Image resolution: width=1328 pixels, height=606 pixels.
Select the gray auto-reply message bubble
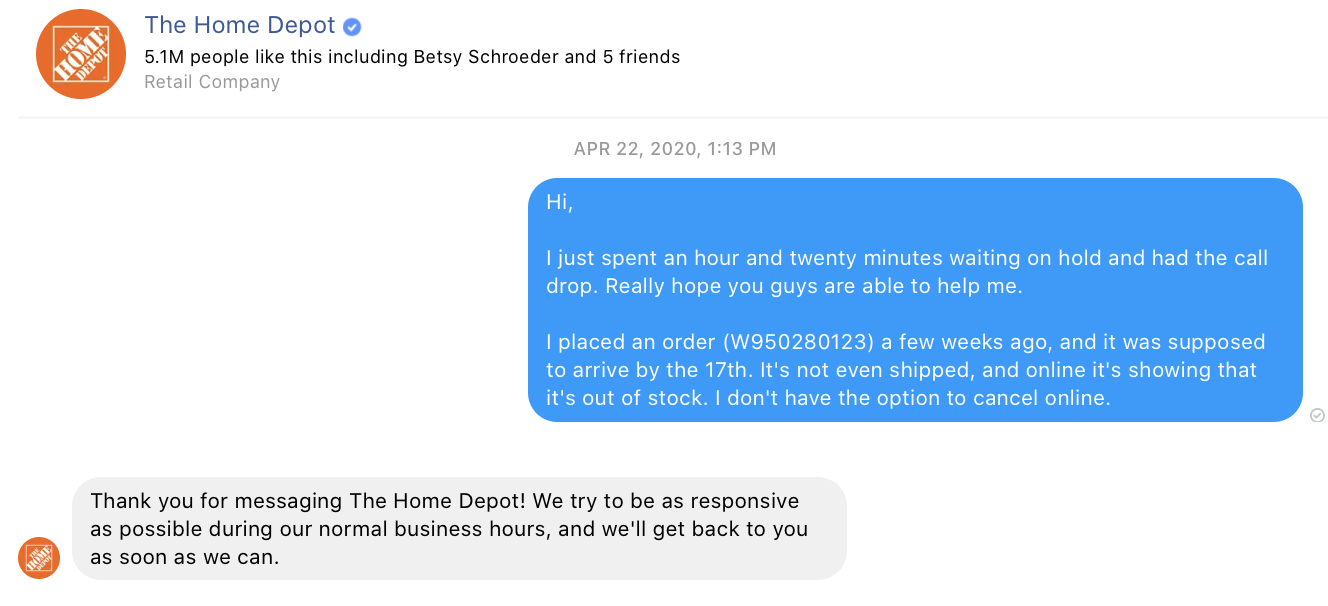click(x=459, y=528)
